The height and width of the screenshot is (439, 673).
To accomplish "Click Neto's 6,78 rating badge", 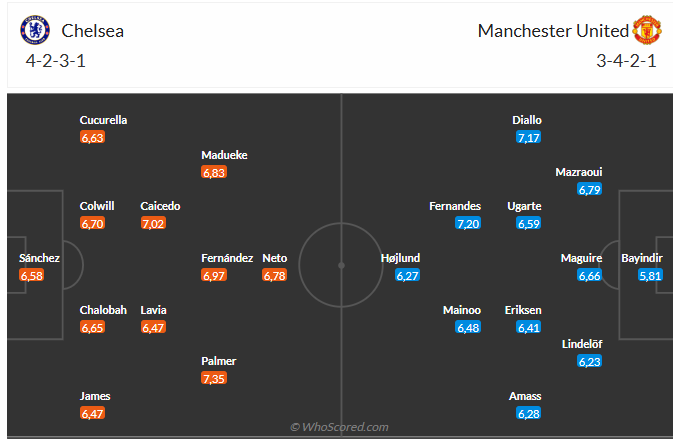I will [x=274, y=276].
